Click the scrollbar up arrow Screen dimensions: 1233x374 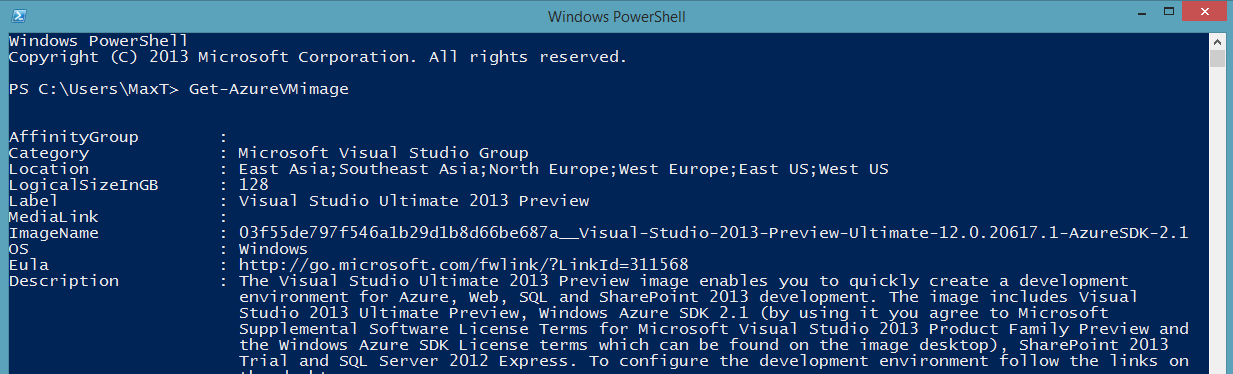coord(1217,40)
